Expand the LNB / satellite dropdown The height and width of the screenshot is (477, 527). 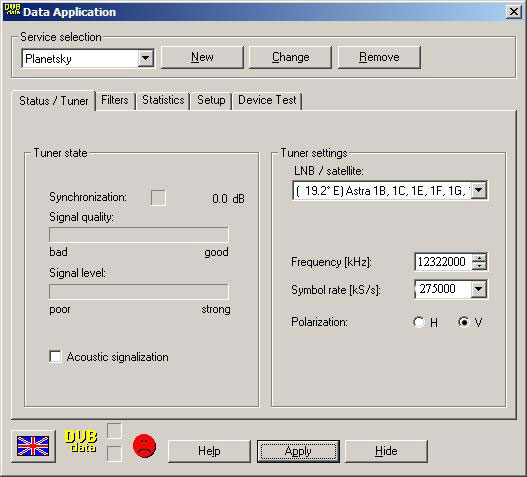[x=479, y=191]
